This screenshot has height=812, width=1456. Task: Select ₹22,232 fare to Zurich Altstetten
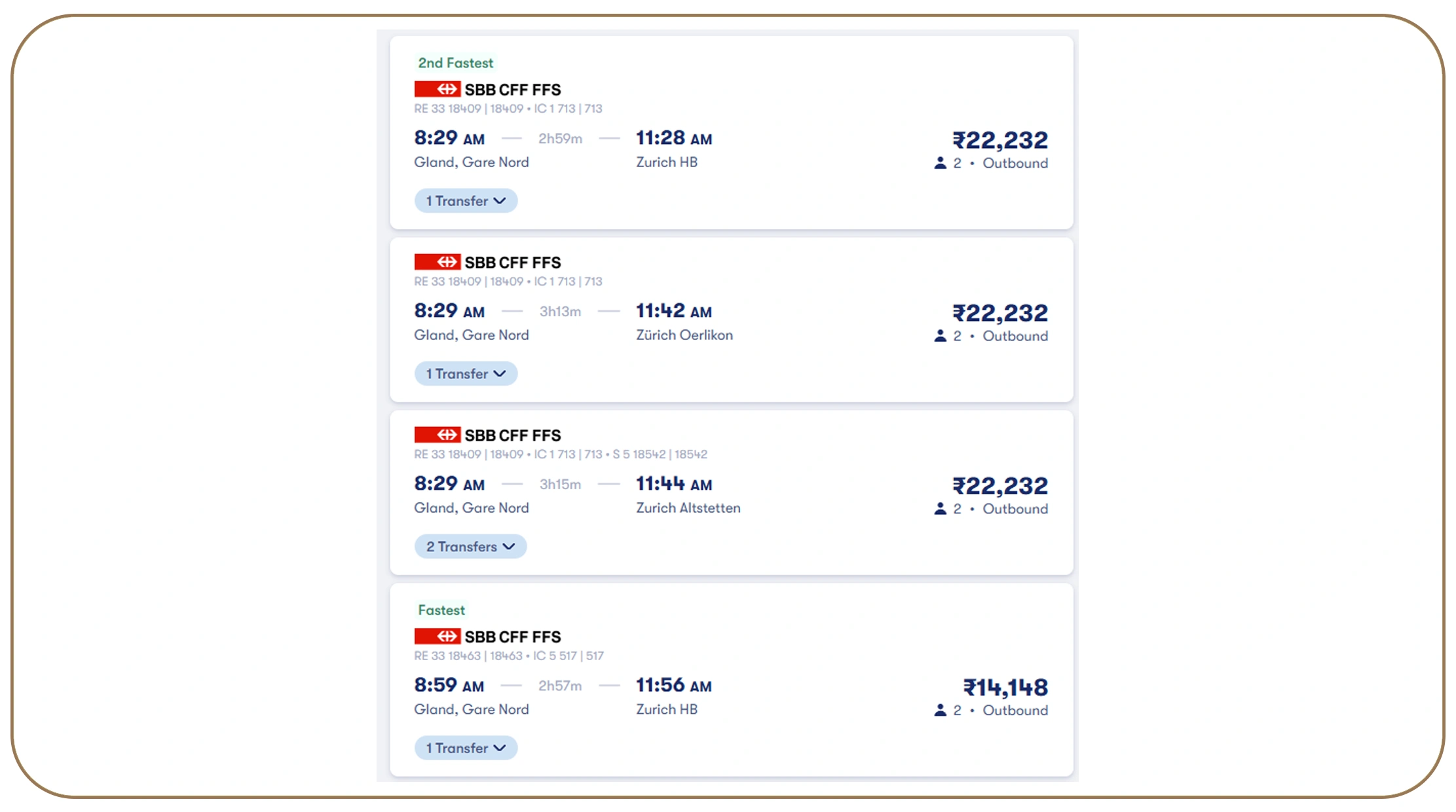point(999,486)
